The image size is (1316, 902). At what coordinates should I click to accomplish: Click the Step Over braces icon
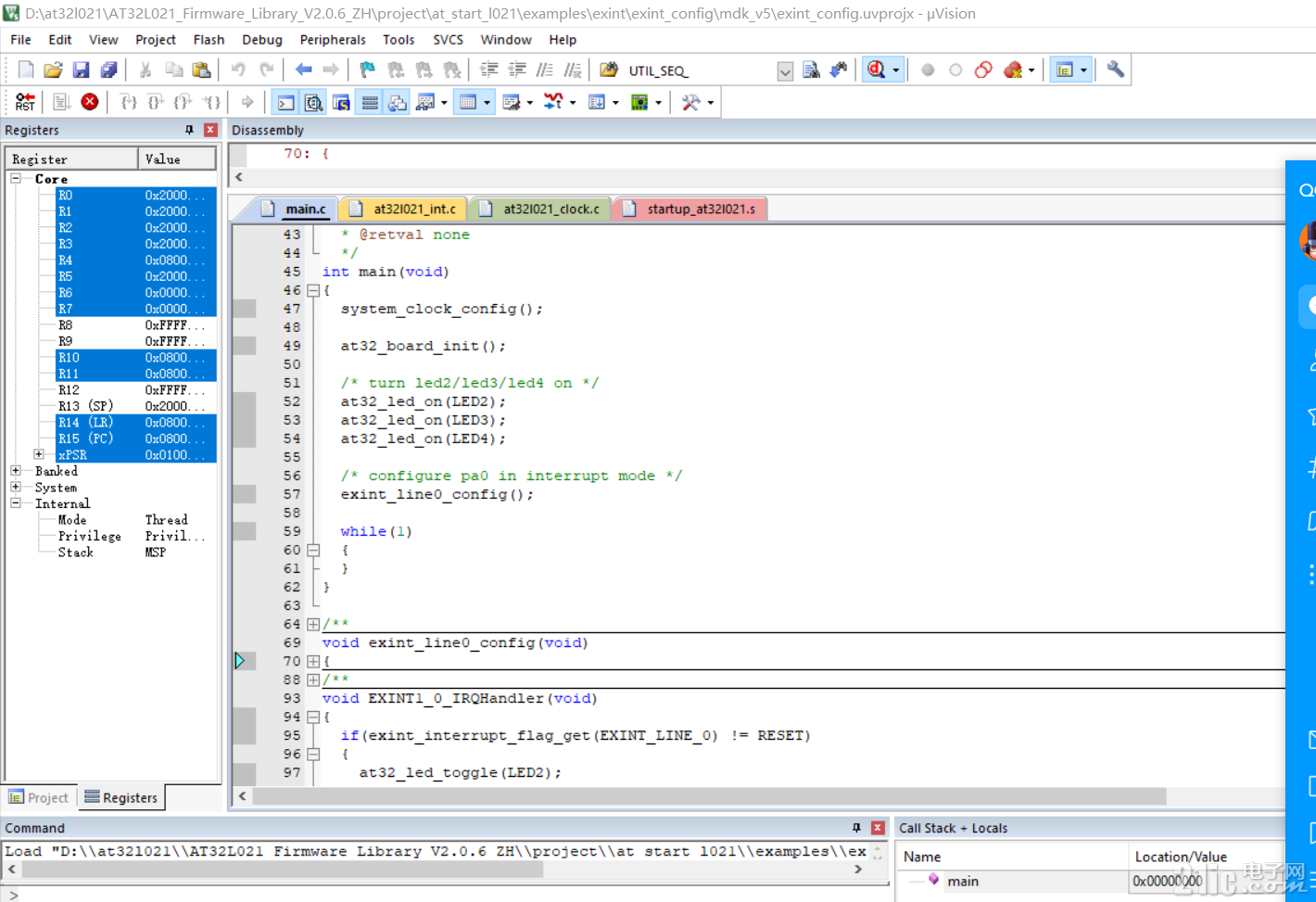coord(156,102)
